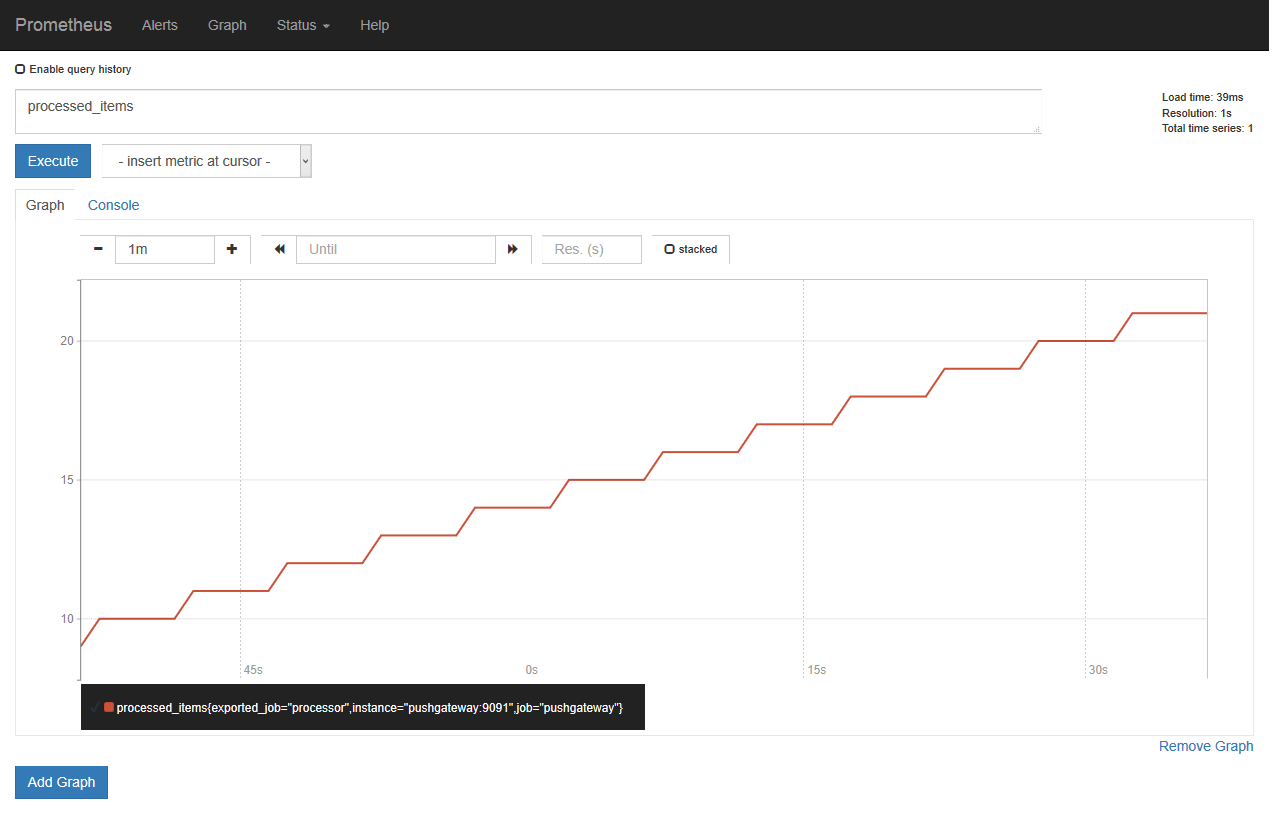The image size is (1288, 819).
Task: Click the double-right arrow to move time forward
Action: [x=512, y=249]
